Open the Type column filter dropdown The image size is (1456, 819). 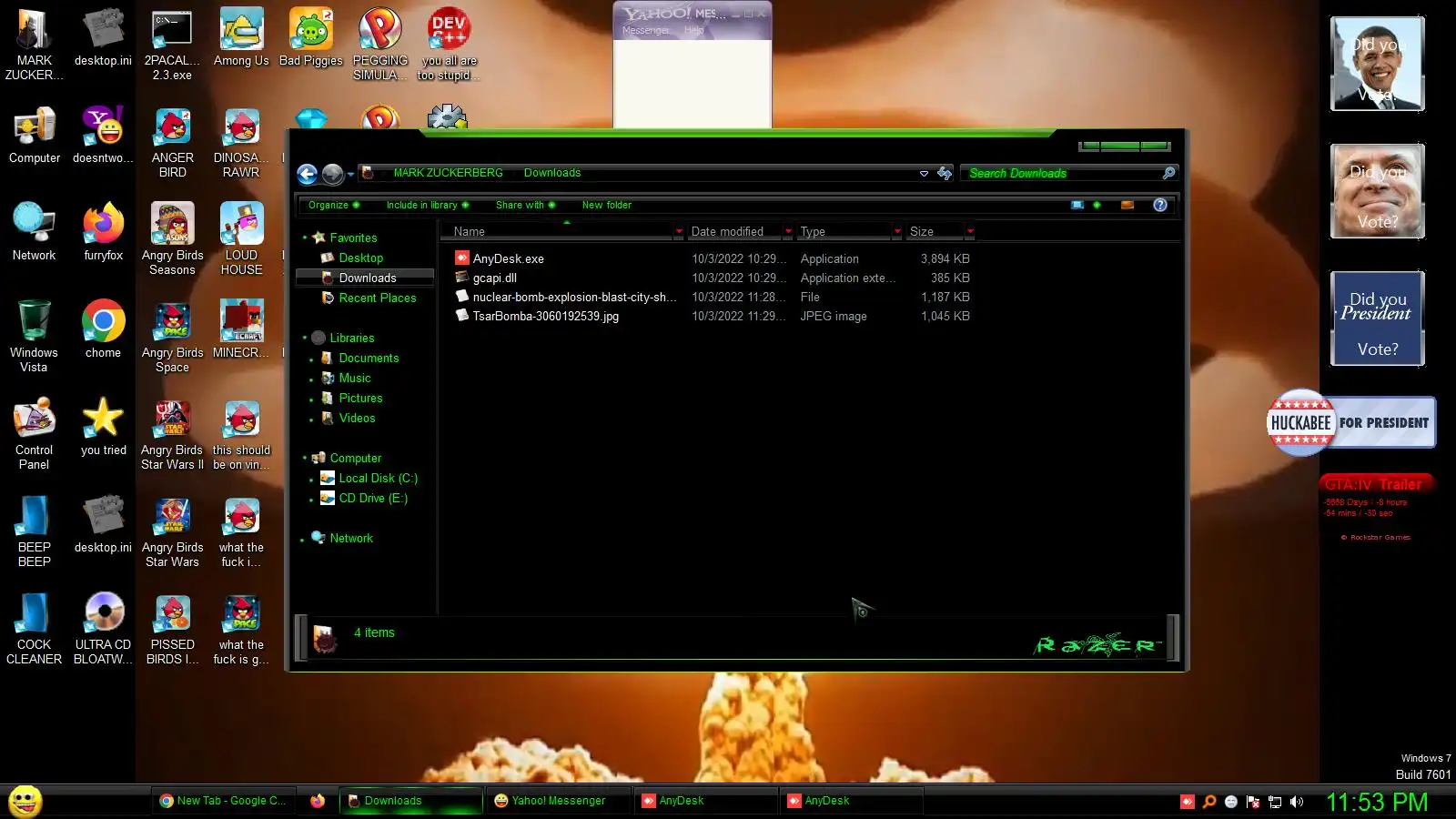click(897, 231)
